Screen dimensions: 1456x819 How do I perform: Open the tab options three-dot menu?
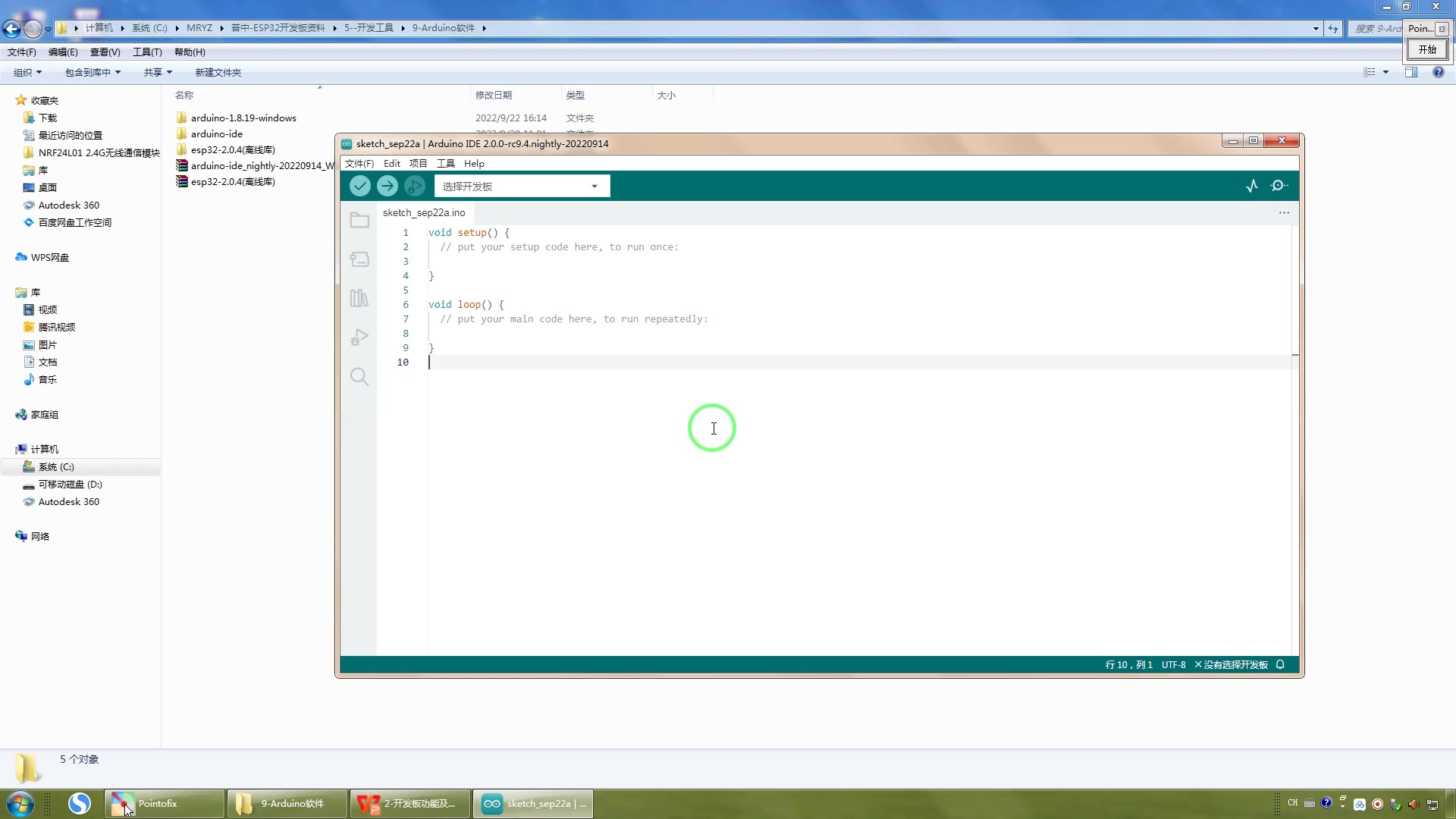pos(1284,213)
